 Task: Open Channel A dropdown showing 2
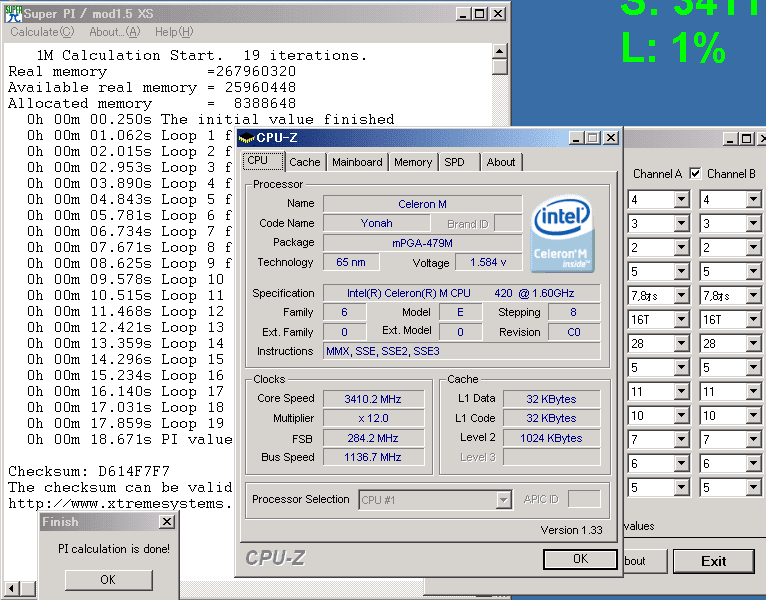[681, 247]
